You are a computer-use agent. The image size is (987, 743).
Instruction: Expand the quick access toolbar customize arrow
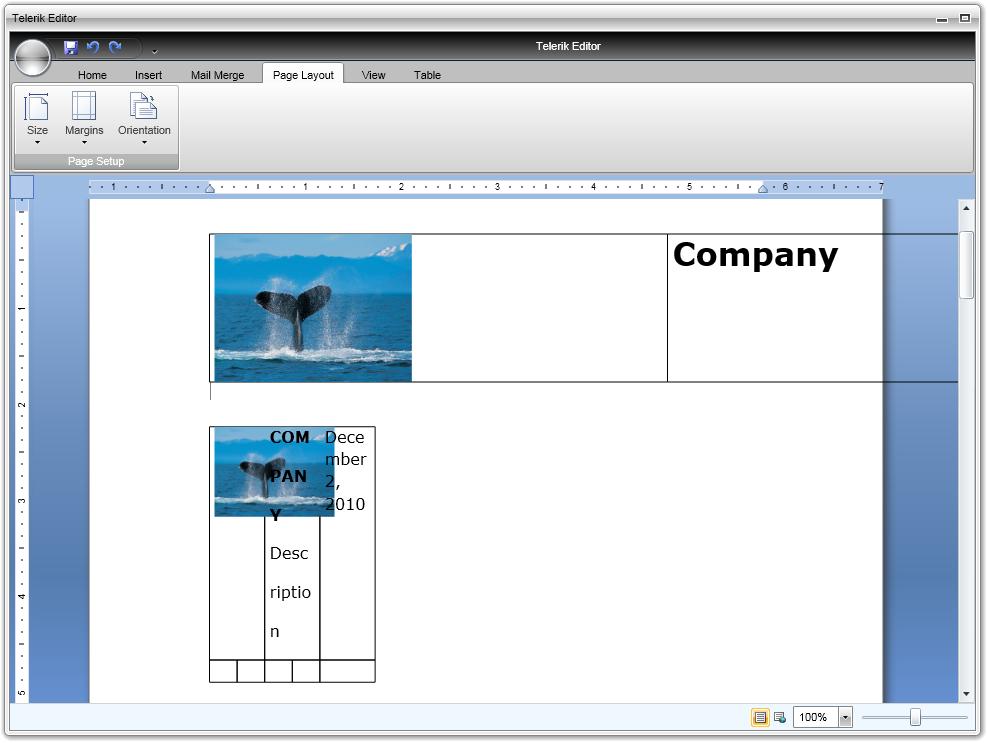coord(155,52)
